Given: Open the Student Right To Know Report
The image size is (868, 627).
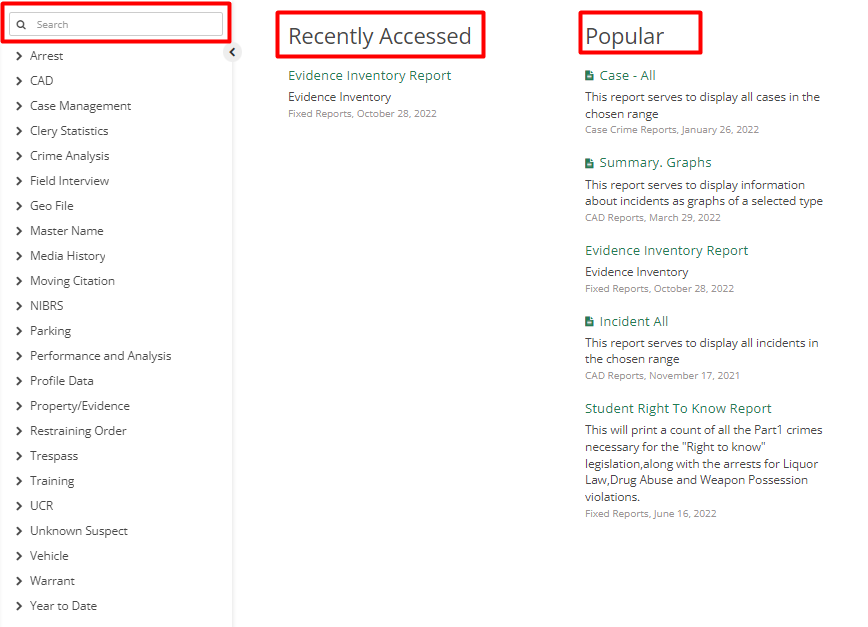Looking at the screenshot, I should pyautogui.click(x=678, y=408).
